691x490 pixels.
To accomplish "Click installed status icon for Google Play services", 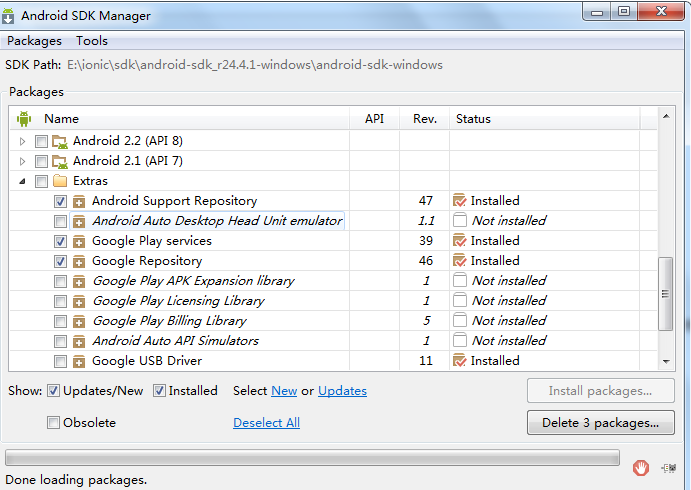I will [x=460, y=241].
